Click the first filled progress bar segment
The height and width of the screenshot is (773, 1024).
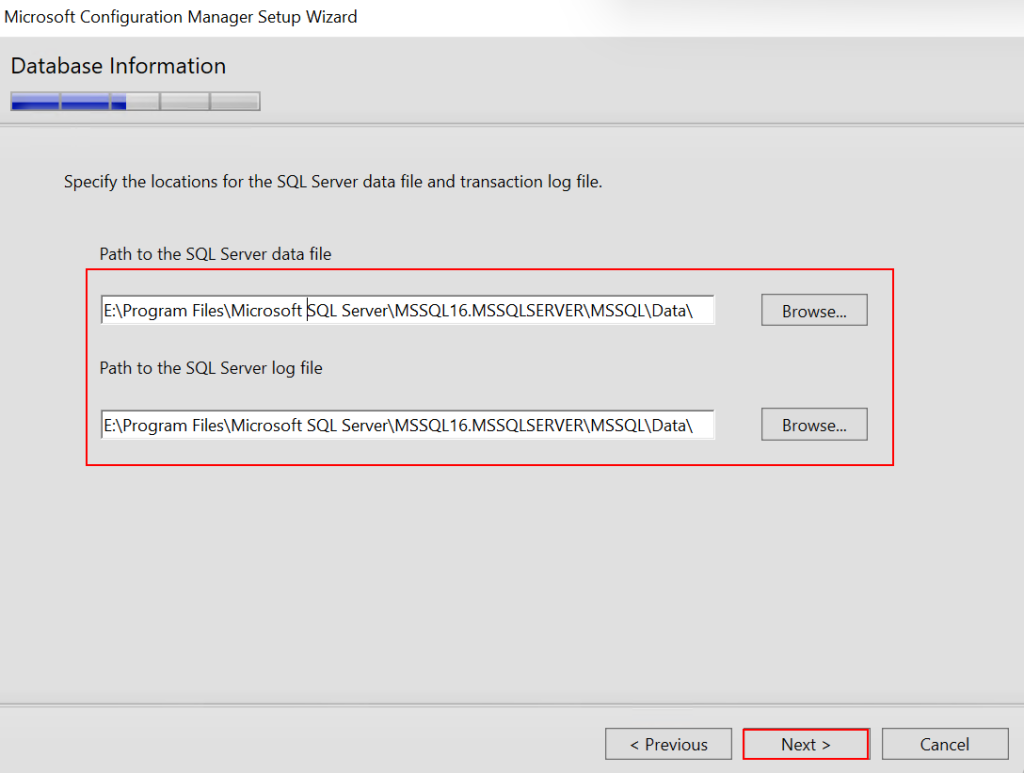point(35,101)
